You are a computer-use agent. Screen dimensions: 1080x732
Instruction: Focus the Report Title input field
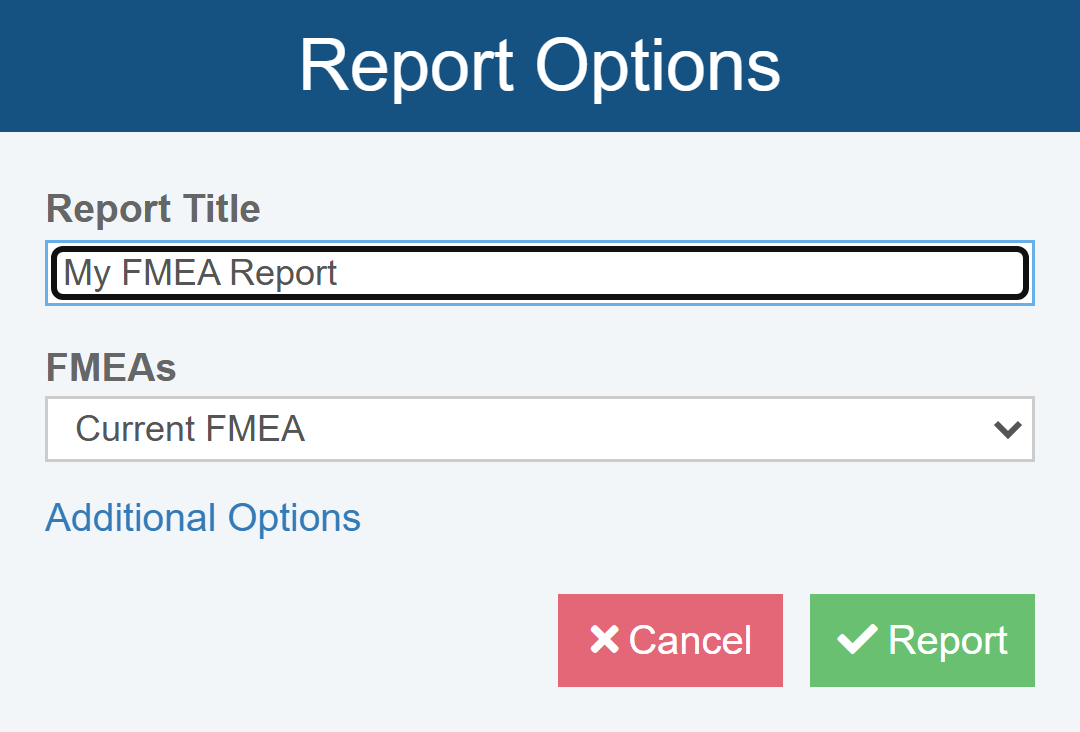click(x=540, y=273)
